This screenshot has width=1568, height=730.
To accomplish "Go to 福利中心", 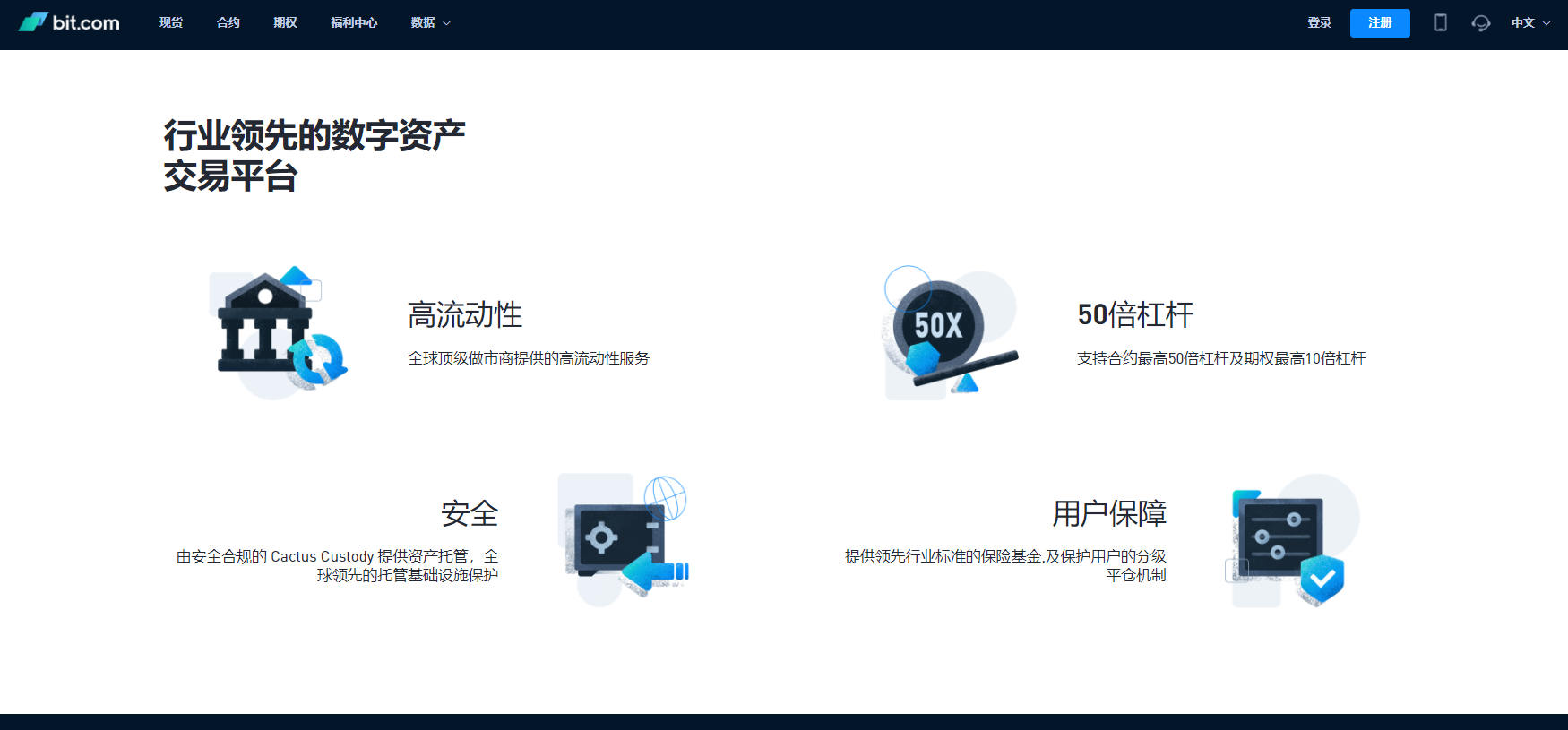I will (354, 22).
